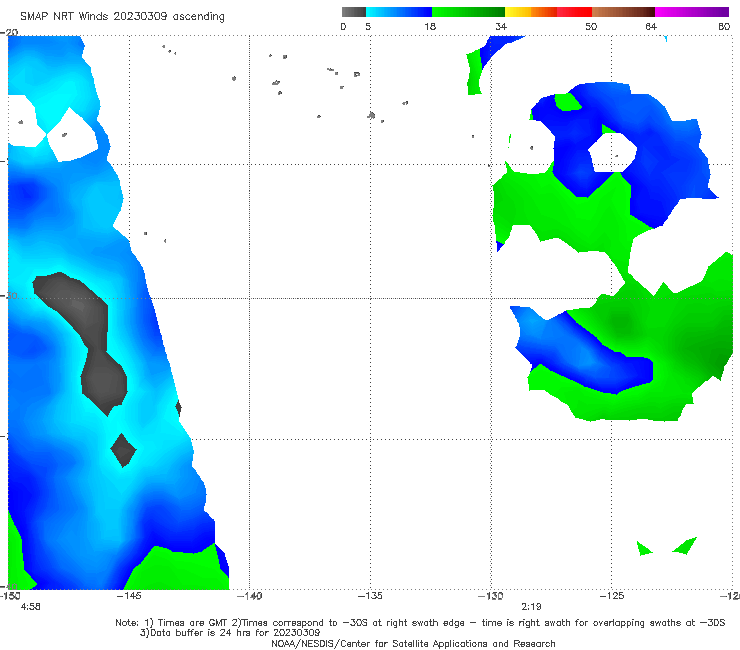Click the small dark gray diamond patch

(x=123, y=450)
